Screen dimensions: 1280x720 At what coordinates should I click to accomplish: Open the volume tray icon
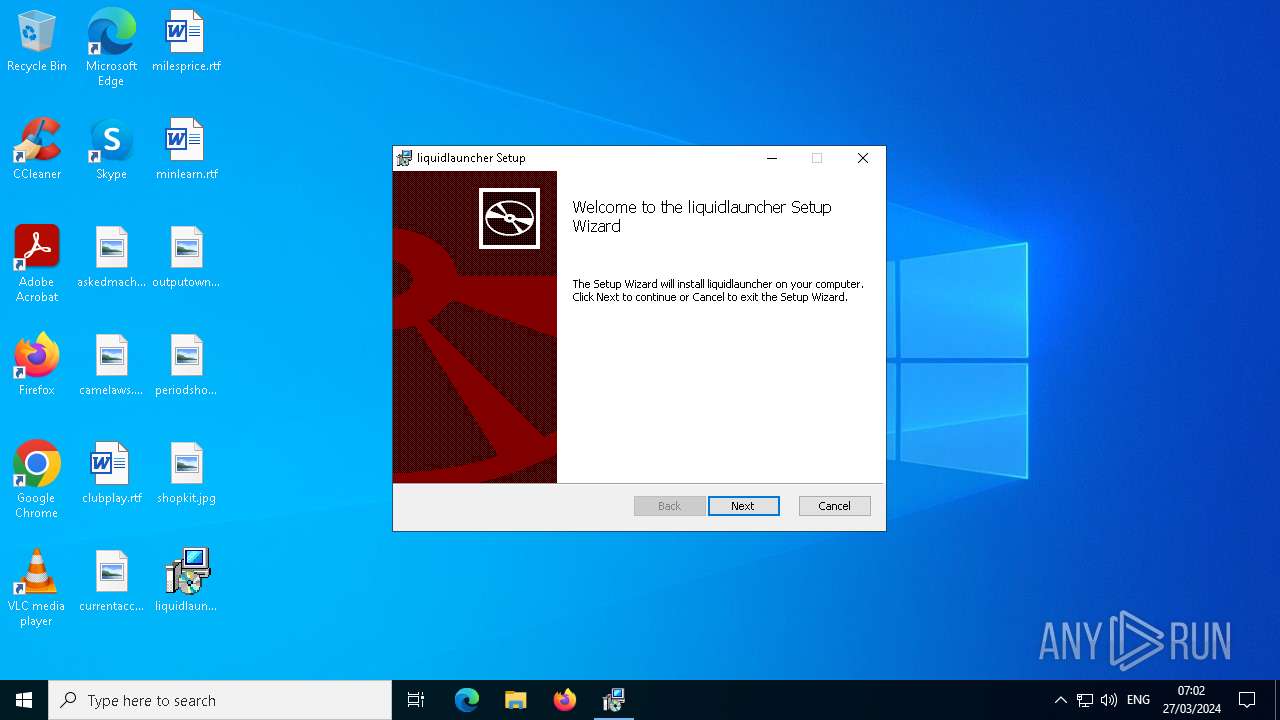(x=1109, y=700)
